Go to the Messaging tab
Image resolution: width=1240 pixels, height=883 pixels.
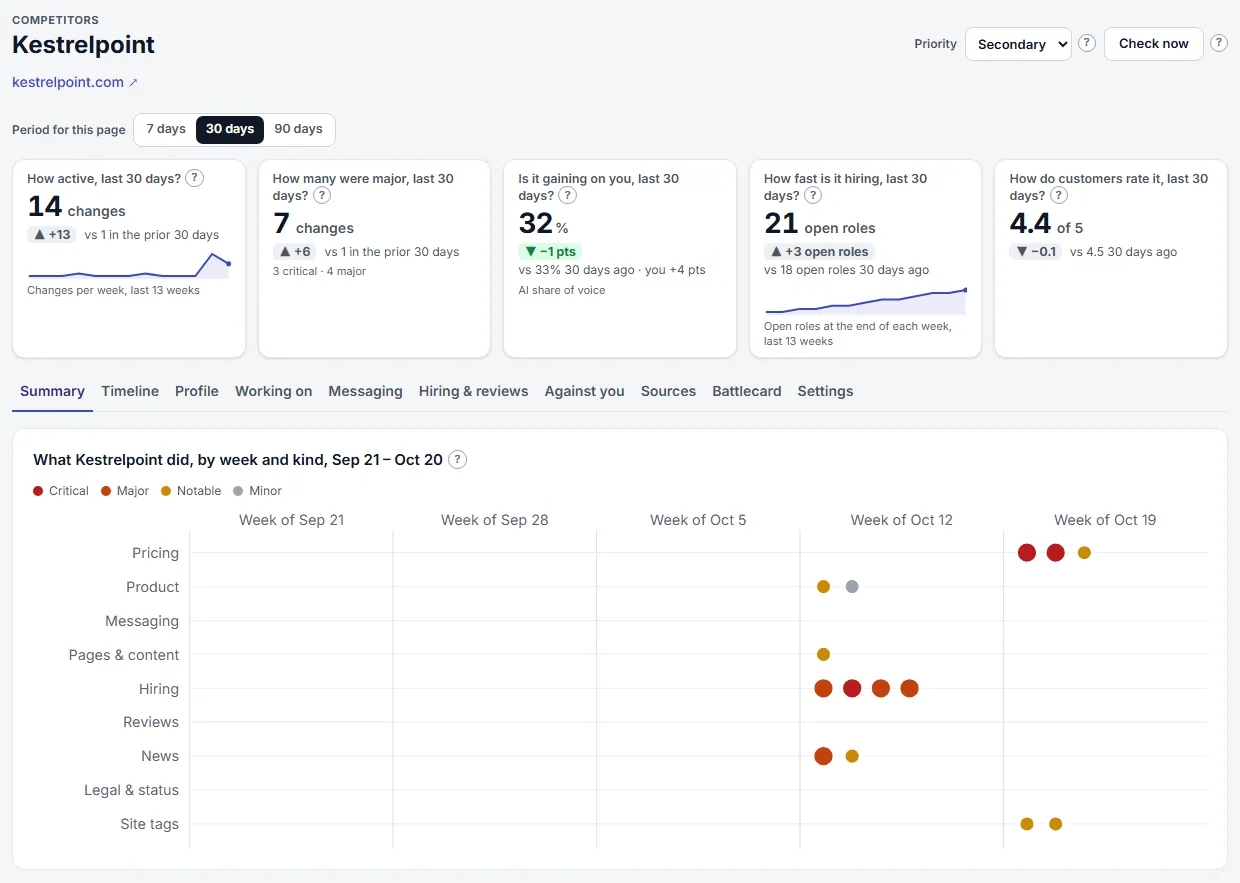[x=365, y=391]
